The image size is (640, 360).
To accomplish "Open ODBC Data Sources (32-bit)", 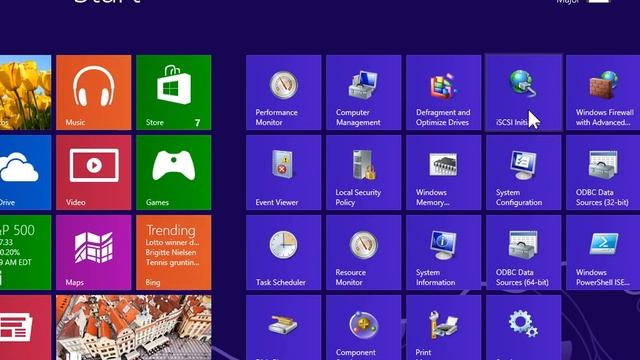I will point(603,173).
